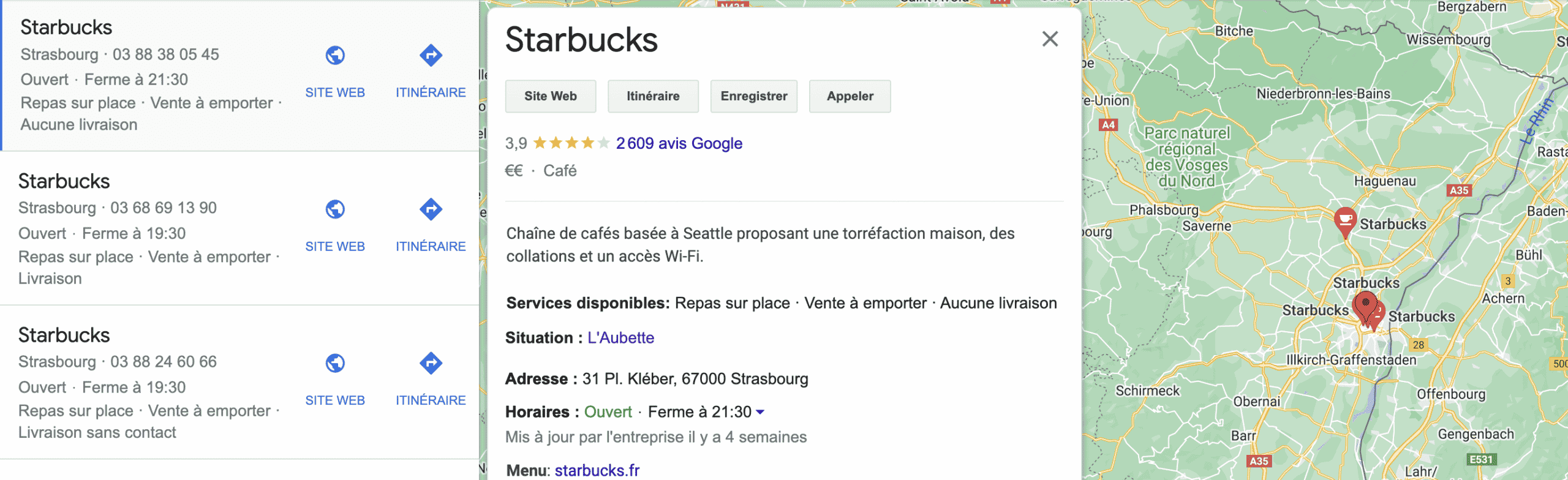Get directions icon for the third Starbucks
This screenshot has height=480, width=1568.
click(x=431, y=363)
